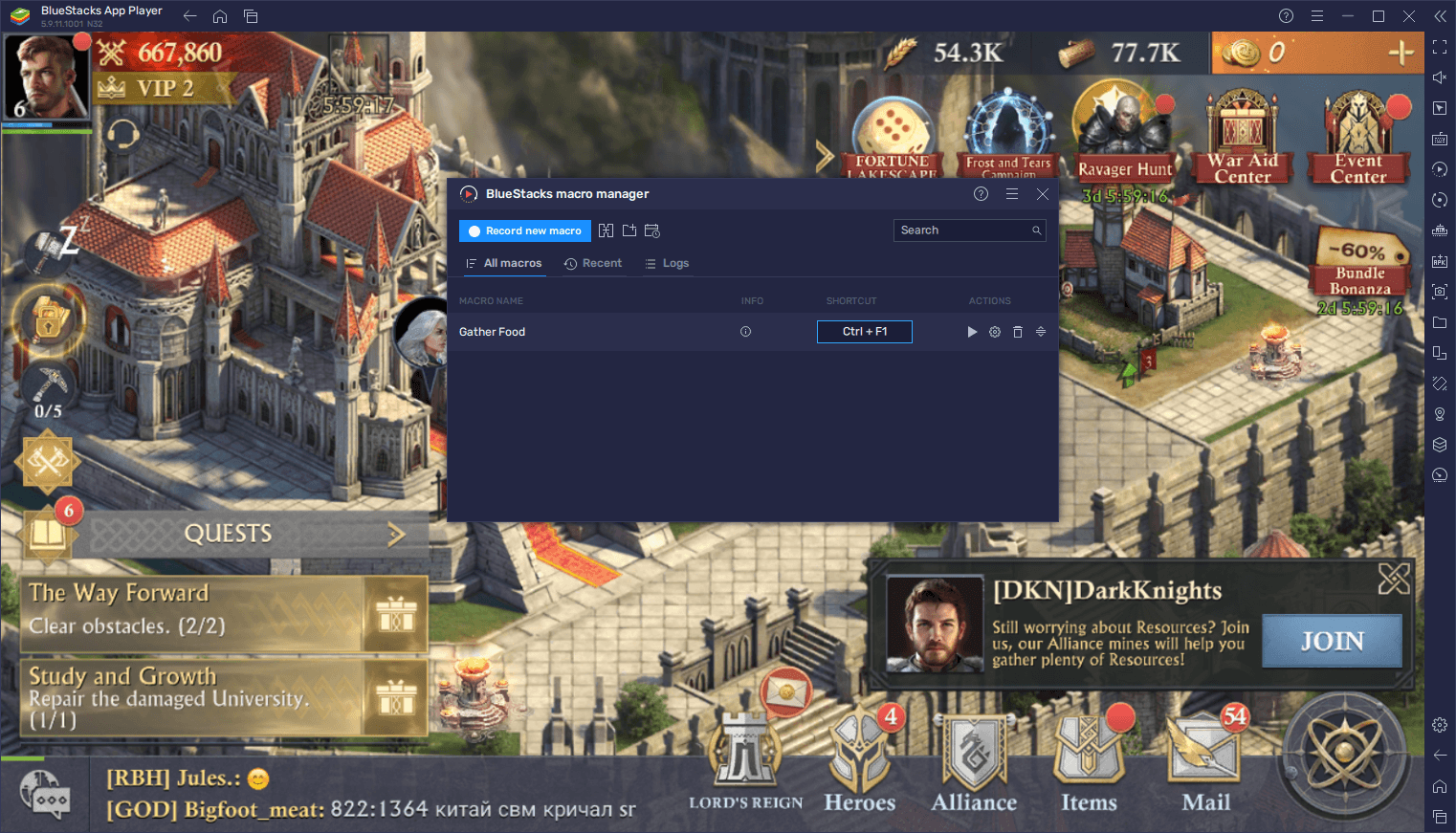Open VIP 2 badge
The image size is (1456, 833).
[x=165, y=89]
